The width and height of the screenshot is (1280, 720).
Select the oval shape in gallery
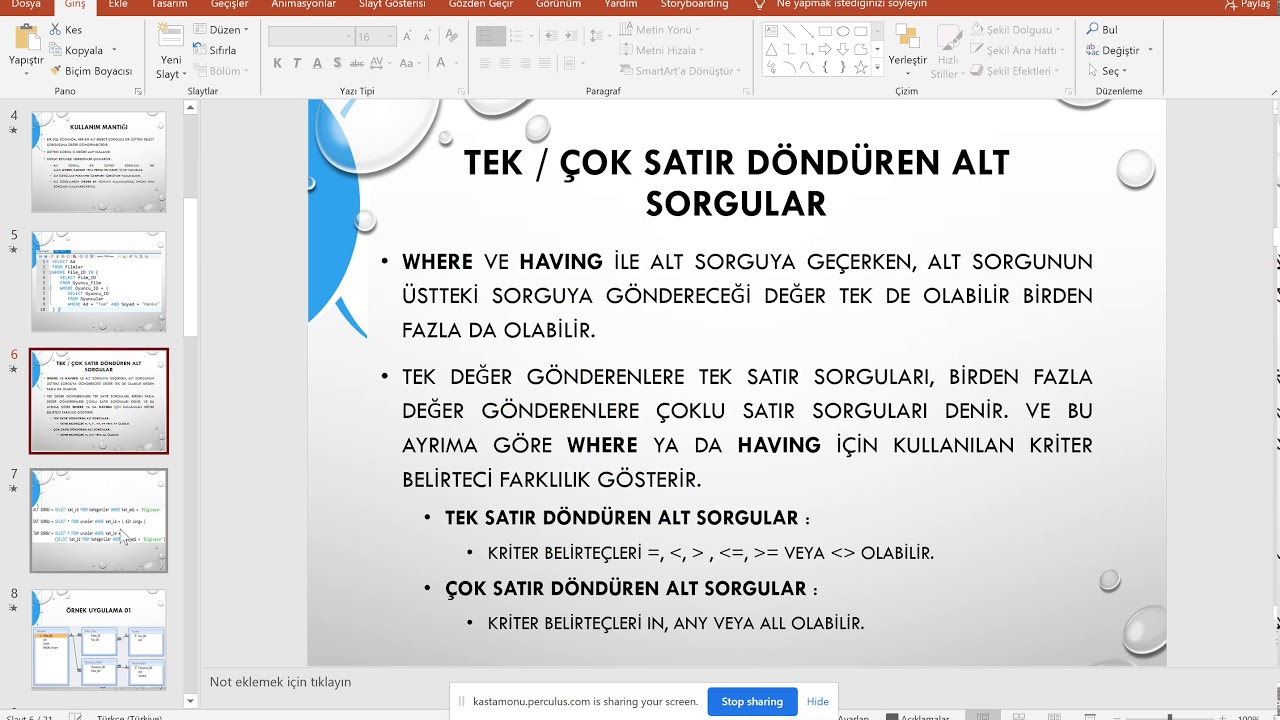(x=843, y=31)
